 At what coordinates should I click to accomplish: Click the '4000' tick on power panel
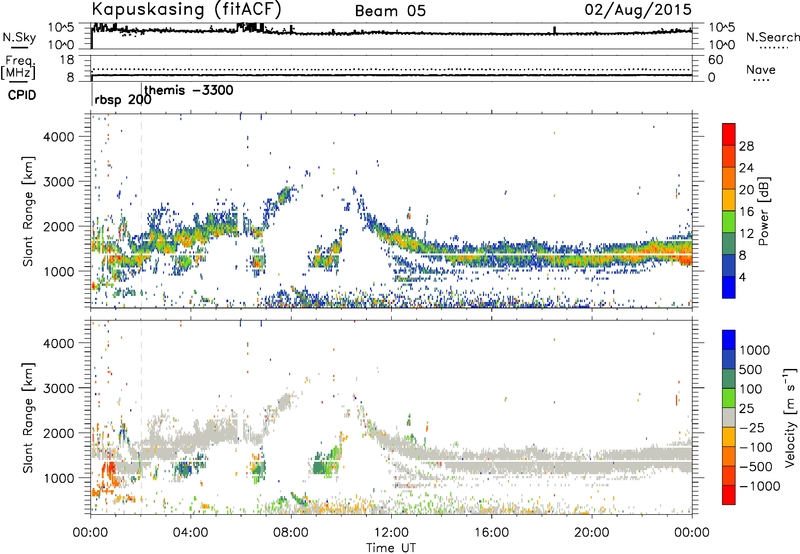click(58, 137)
